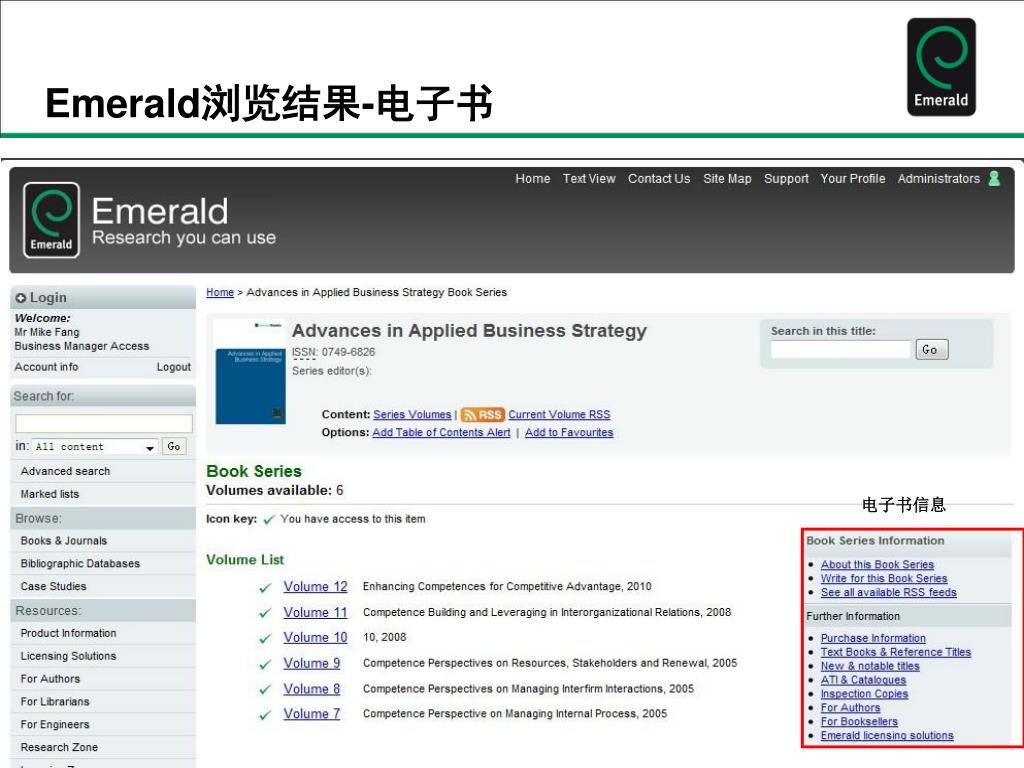Open Emerald licensing solutions link
This screenshot has height=768, width=1024.
[x=887, y=735]
